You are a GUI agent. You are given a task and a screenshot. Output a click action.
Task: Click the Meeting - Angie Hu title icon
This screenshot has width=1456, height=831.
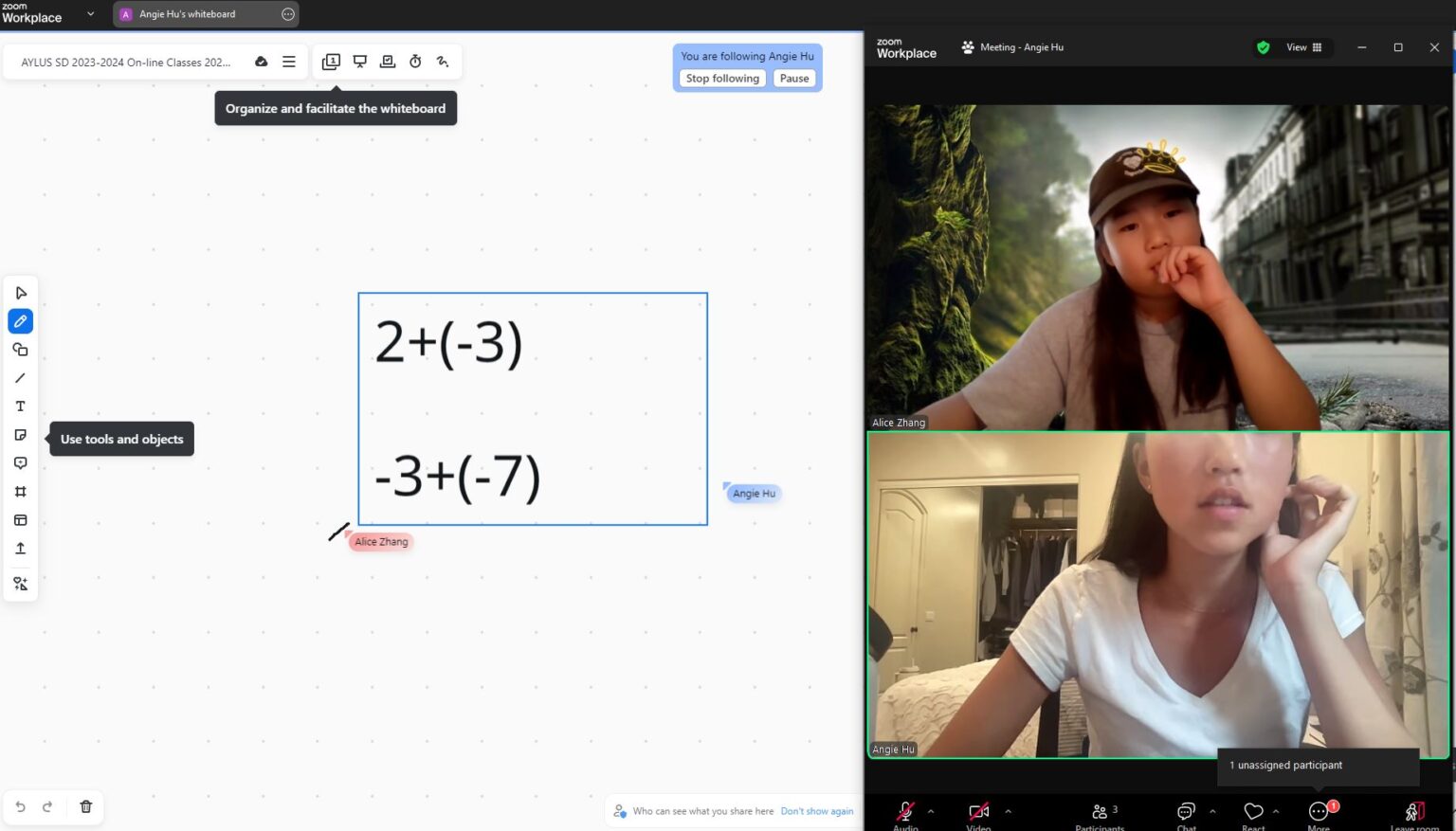coord(967,47)
